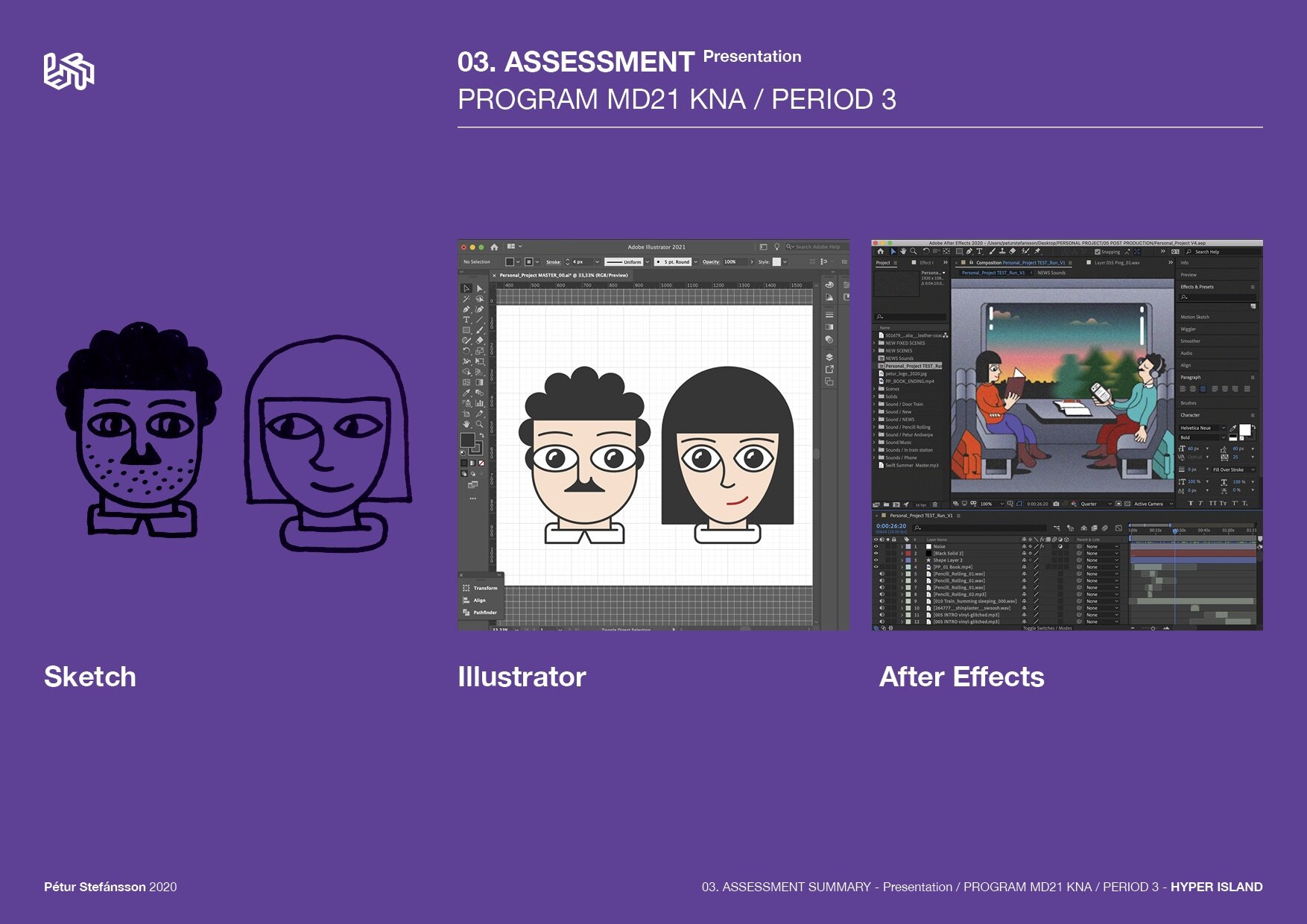Hide the PP_01 Book.mp4 layer

[x=876, y=567]
